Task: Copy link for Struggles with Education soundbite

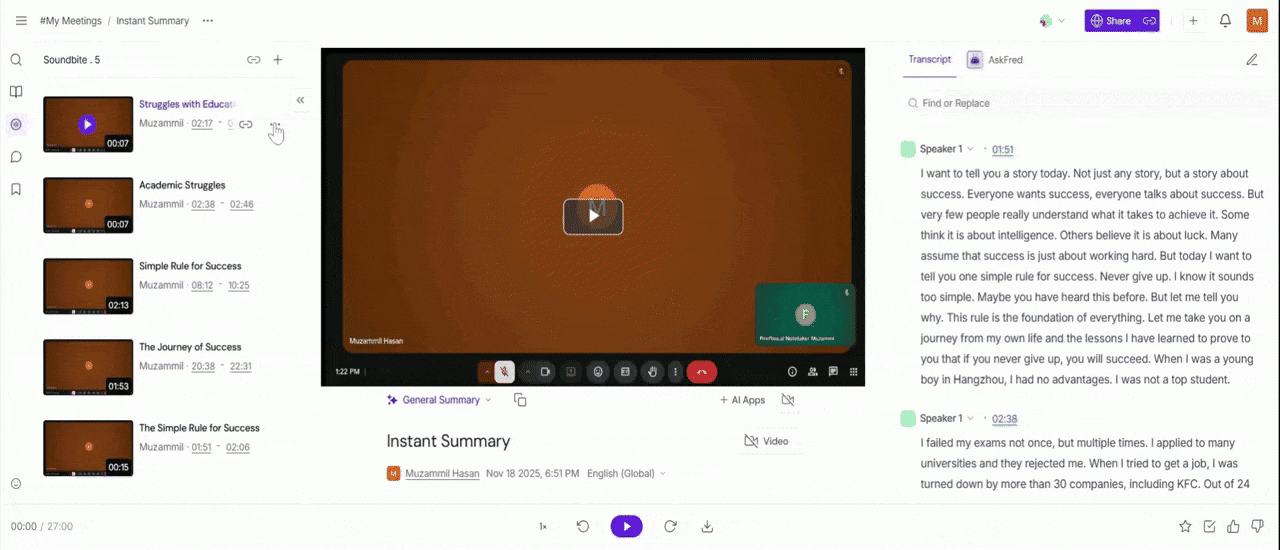Action: click(246, 124)
